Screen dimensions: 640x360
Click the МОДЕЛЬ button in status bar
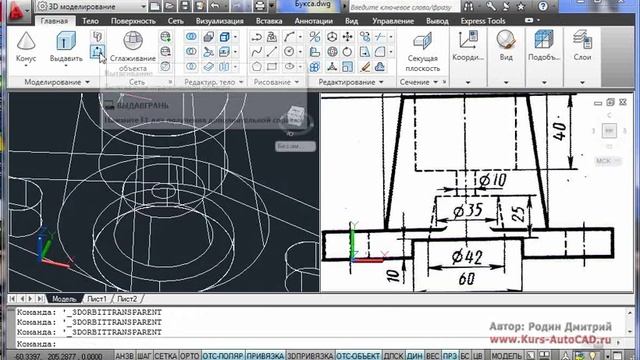(507, 356)
